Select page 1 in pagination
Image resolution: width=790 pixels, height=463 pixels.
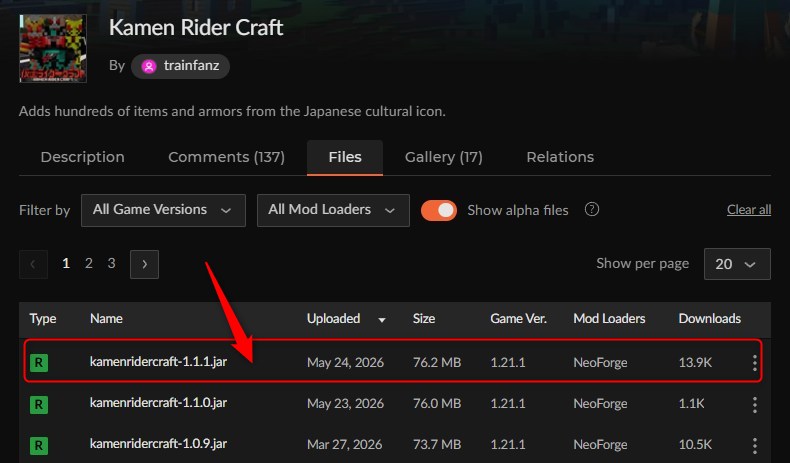(66, 263)
